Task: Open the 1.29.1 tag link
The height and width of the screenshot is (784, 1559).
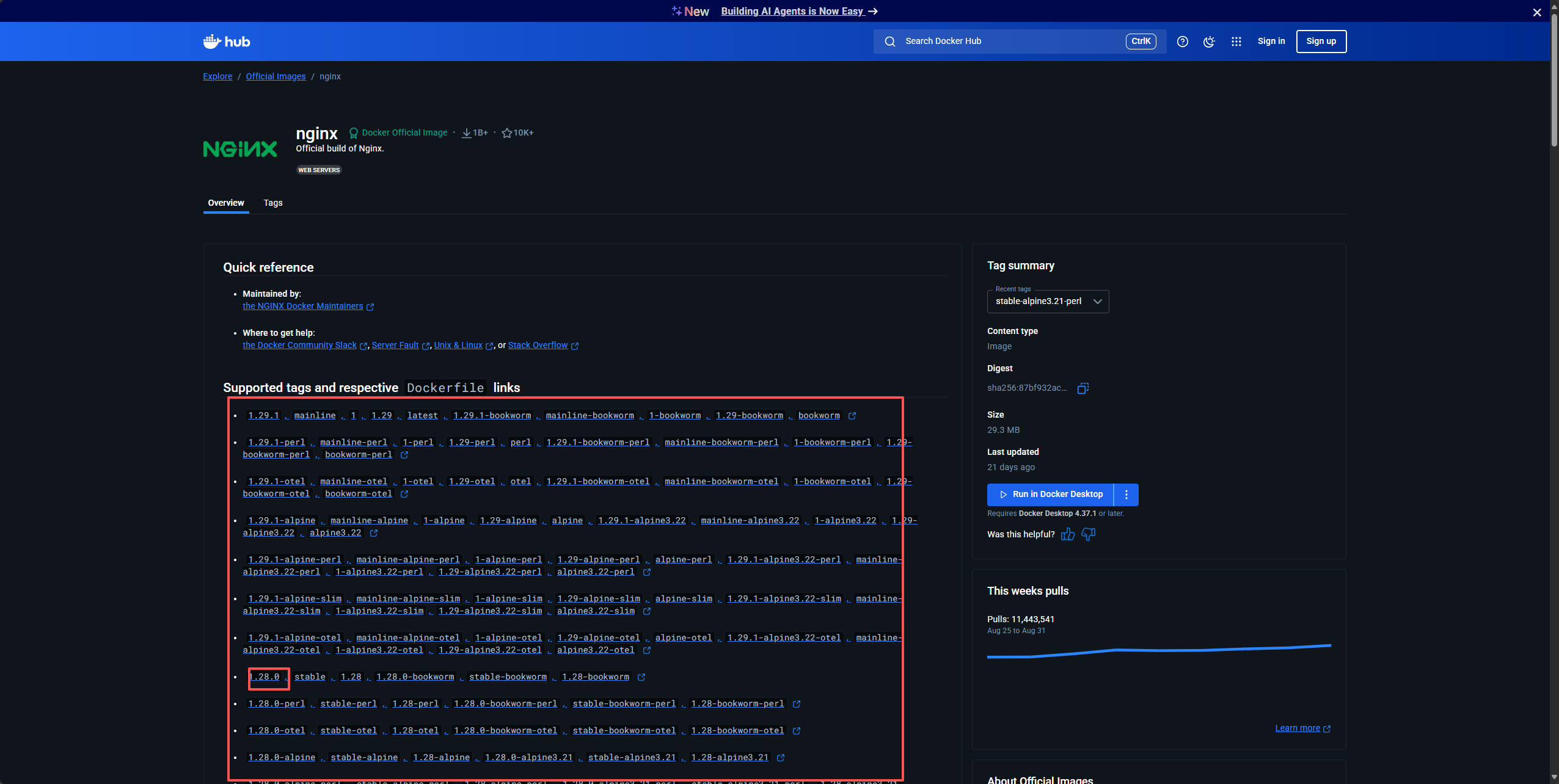Action: click(x=263, y=416)
